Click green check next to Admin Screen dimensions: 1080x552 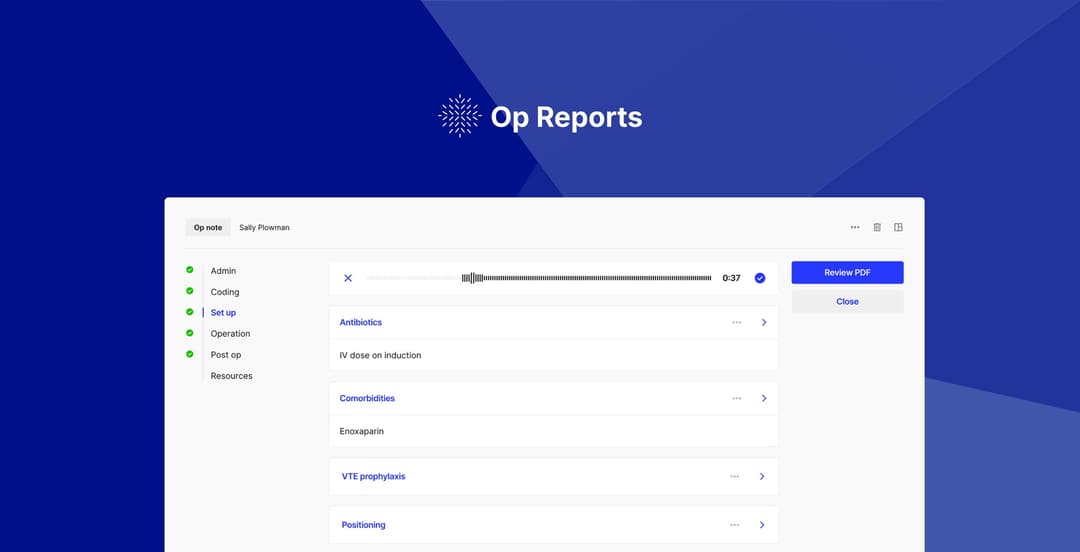189,270
